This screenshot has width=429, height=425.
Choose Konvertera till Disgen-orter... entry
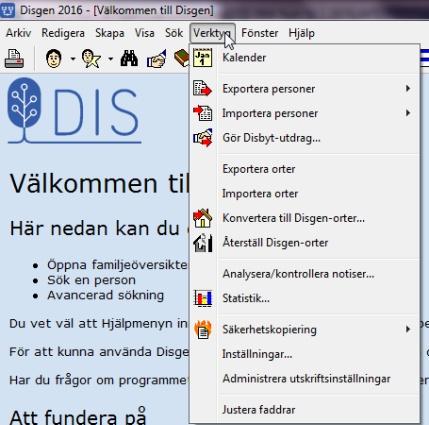point(304,218)
